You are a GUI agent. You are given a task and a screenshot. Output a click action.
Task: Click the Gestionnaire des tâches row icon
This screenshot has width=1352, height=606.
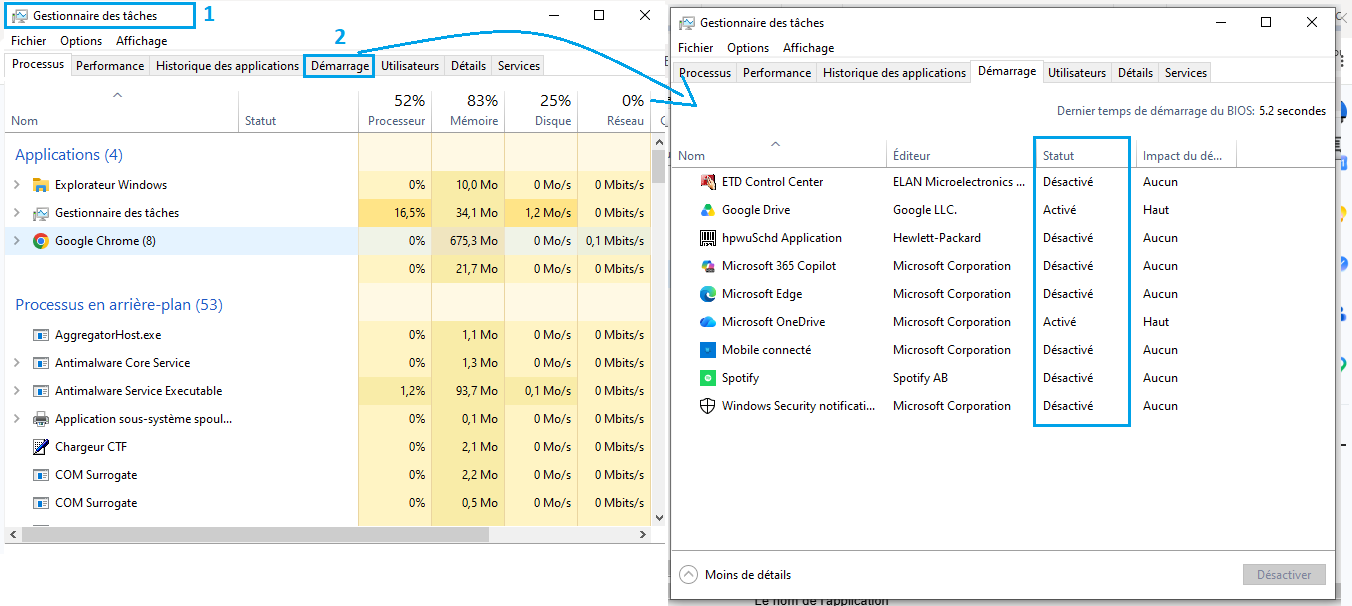(x=41, y=213)
